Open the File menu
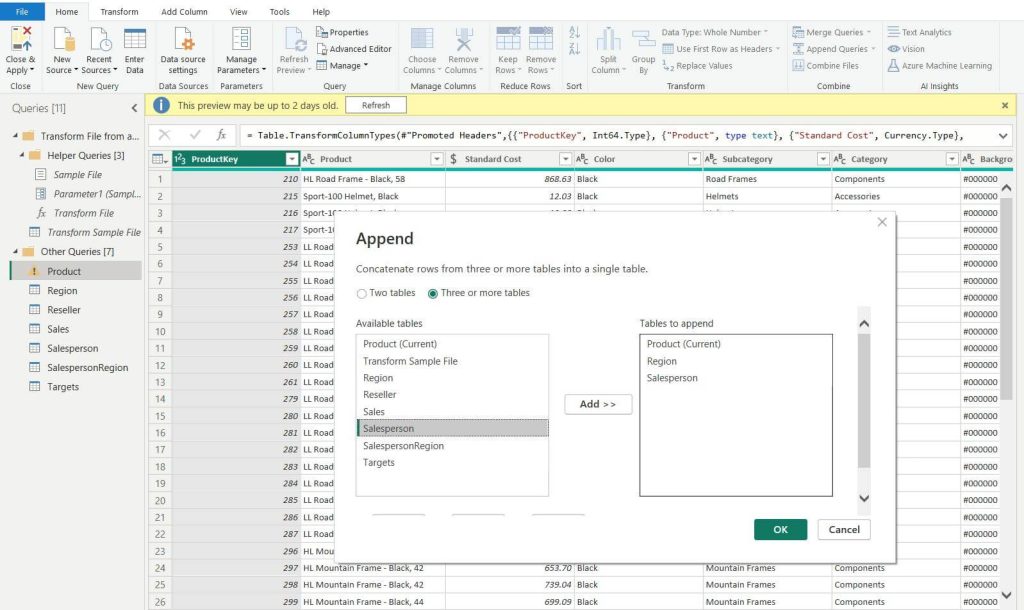The height and width of the screenshot is (610, 1024). click(22, 11)
